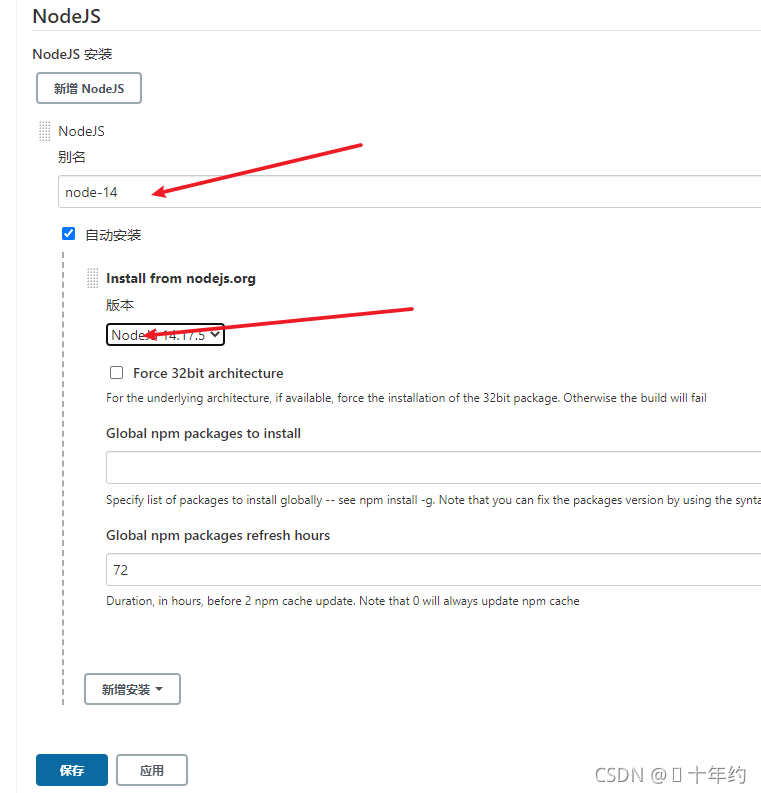Uncheck the 自动安装 checkbox
761x793 pixels.
tap(68, 234)
